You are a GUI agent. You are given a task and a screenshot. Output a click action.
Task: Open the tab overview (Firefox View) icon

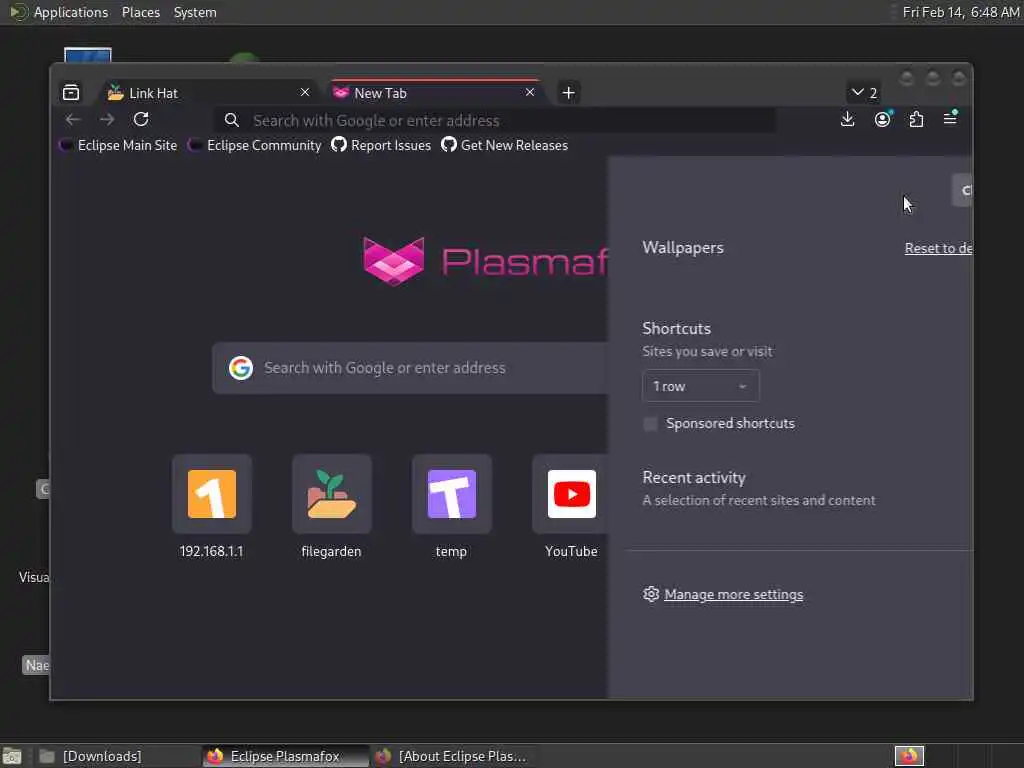[71, 93]
